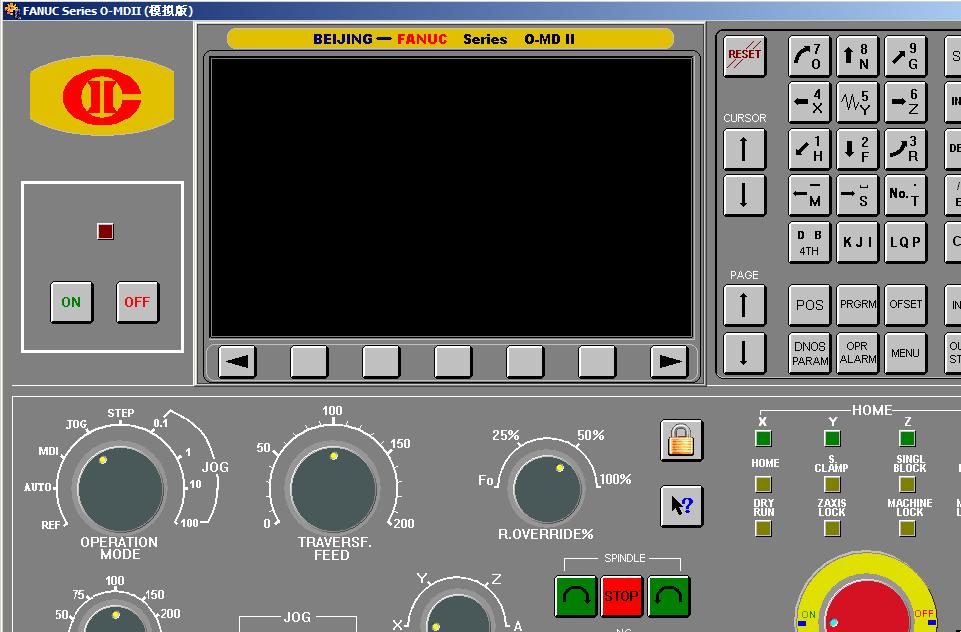961x632 pixels.
Task: Click the D B 4TH key
Action: (809, 242)
